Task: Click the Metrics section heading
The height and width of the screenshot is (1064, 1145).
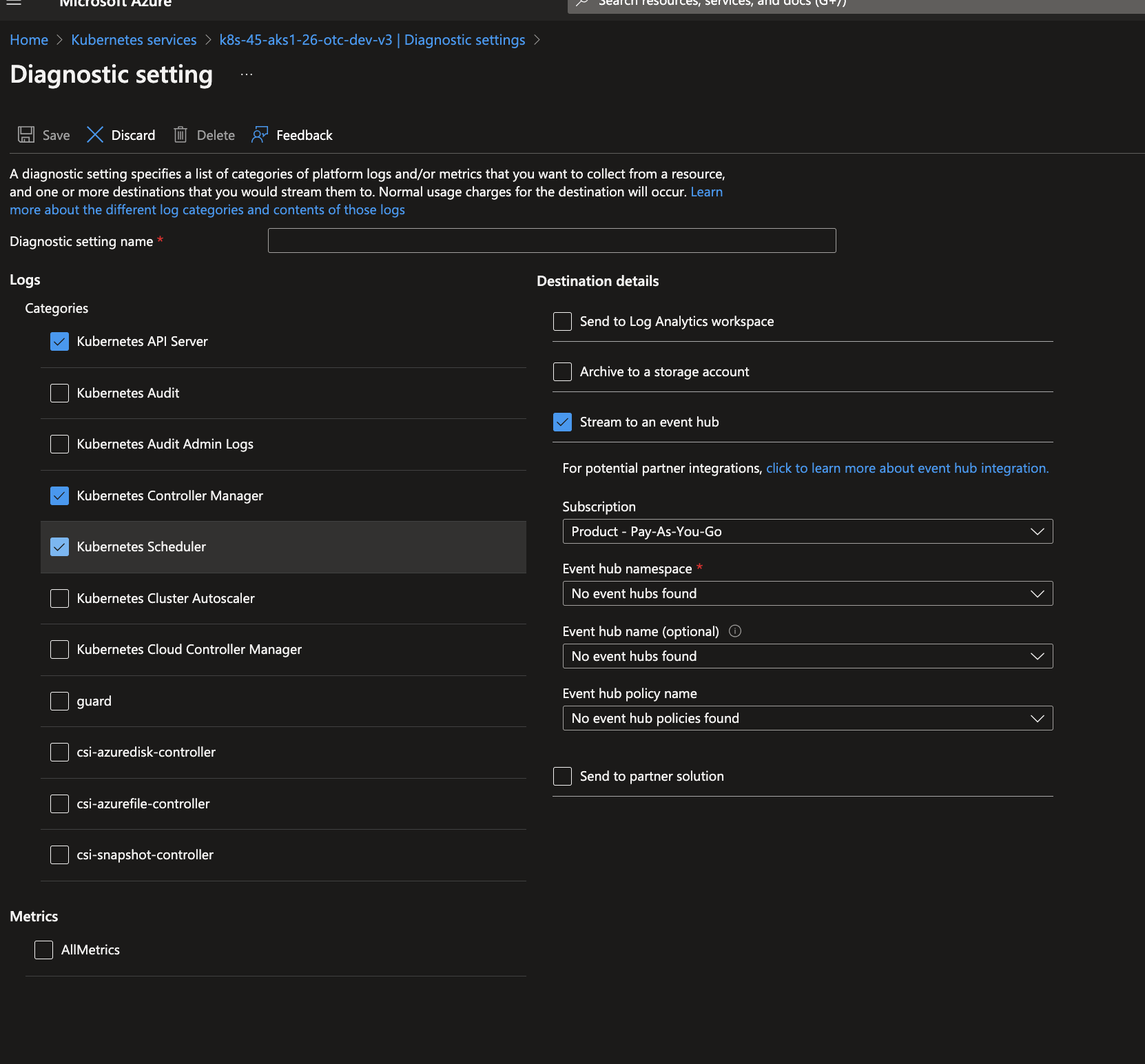Action: pyautogui.click(x=34, y=917)
